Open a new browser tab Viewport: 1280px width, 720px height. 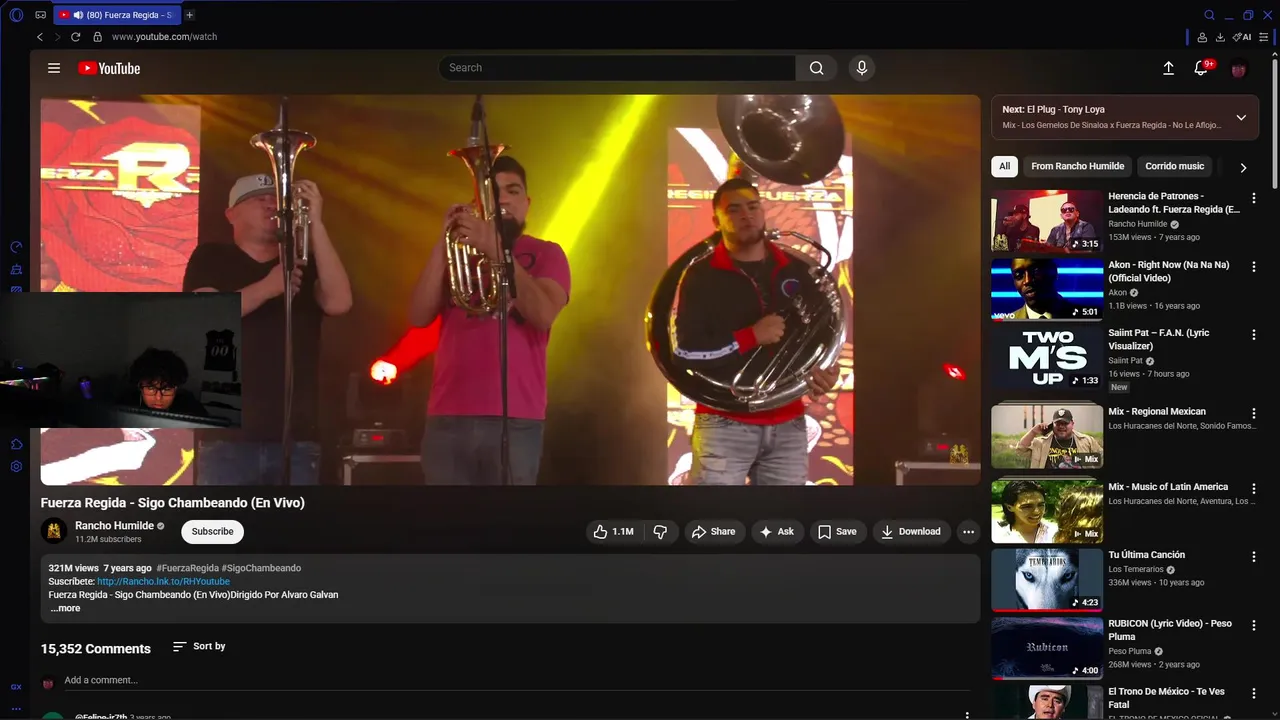[190, 15]
